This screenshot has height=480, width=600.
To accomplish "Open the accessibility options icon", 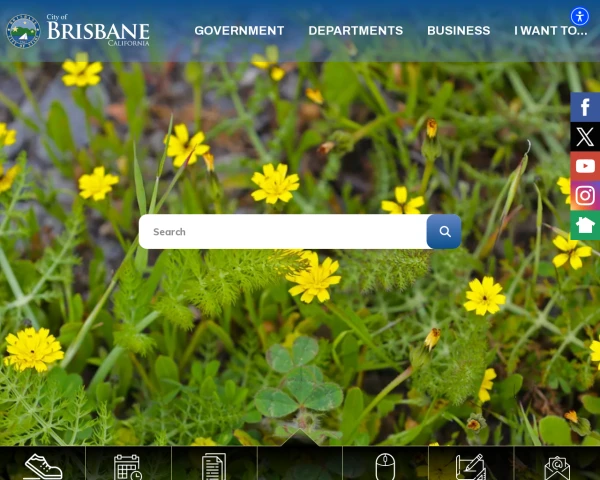I will pos(580,16).
